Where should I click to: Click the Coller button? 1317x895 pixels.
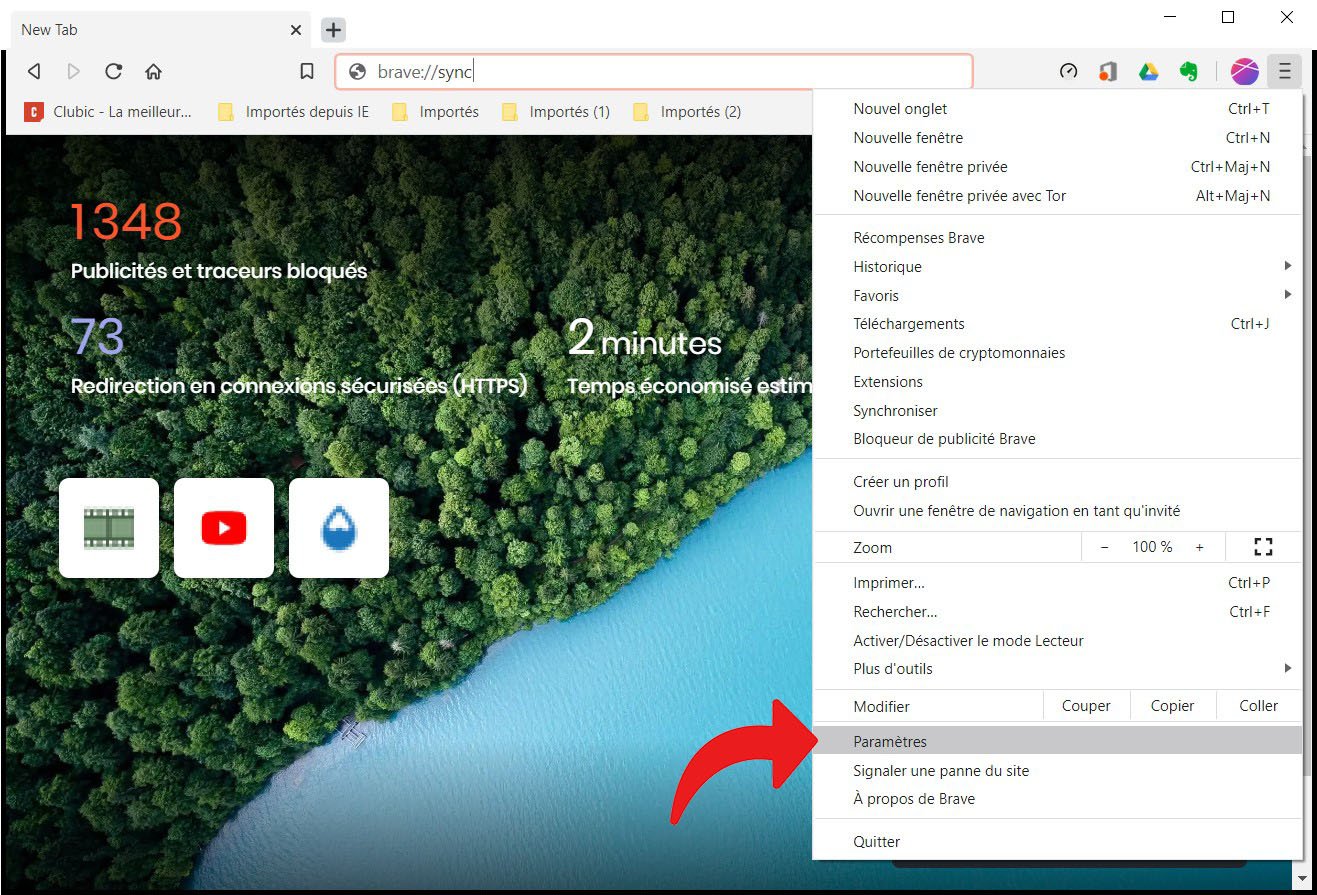click(x=1258, y=705)
